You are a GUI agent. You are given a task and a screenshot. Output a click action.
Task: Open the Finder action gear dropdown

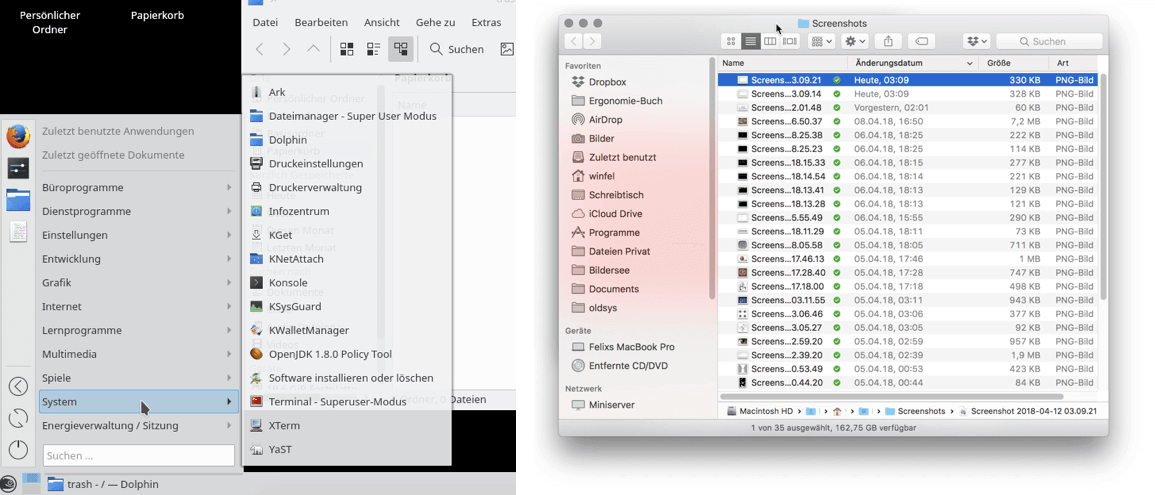click(855, 41)
